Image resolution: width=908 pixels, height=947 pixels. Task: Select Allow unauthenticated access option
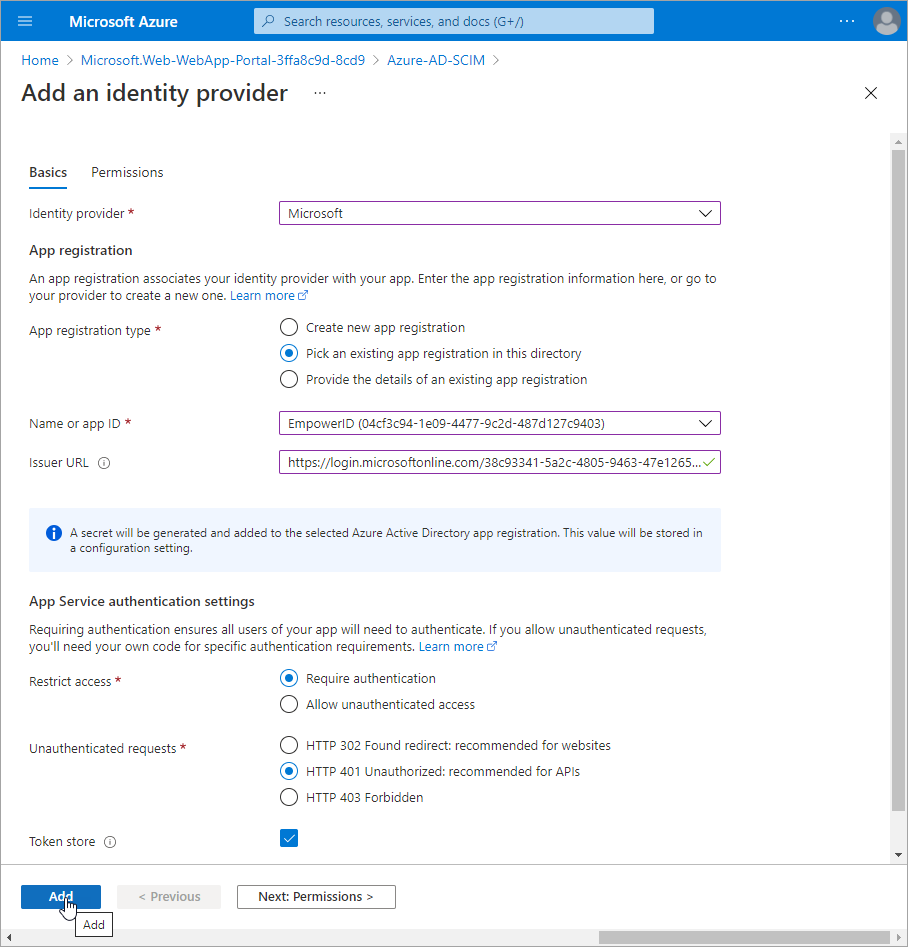[x=289, y=704]
